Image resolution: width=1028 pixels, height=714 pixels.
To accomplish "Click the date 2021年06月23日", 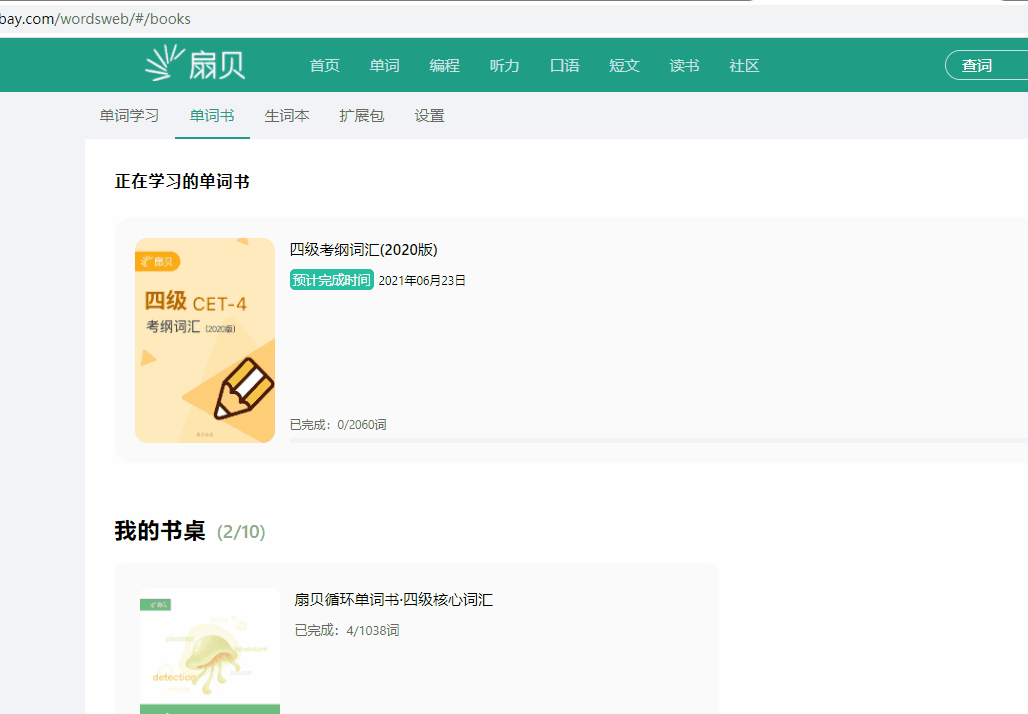I will [x=422, y=281].
